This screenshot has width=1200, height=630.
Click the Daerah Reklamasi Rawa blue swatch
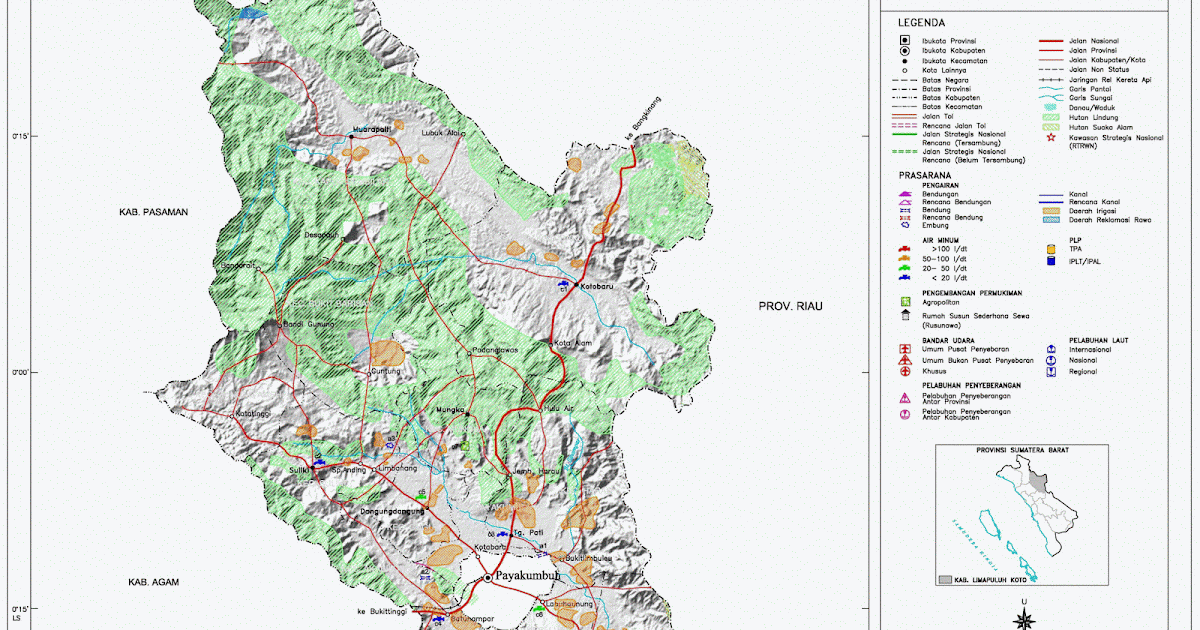pos(1051,220)
